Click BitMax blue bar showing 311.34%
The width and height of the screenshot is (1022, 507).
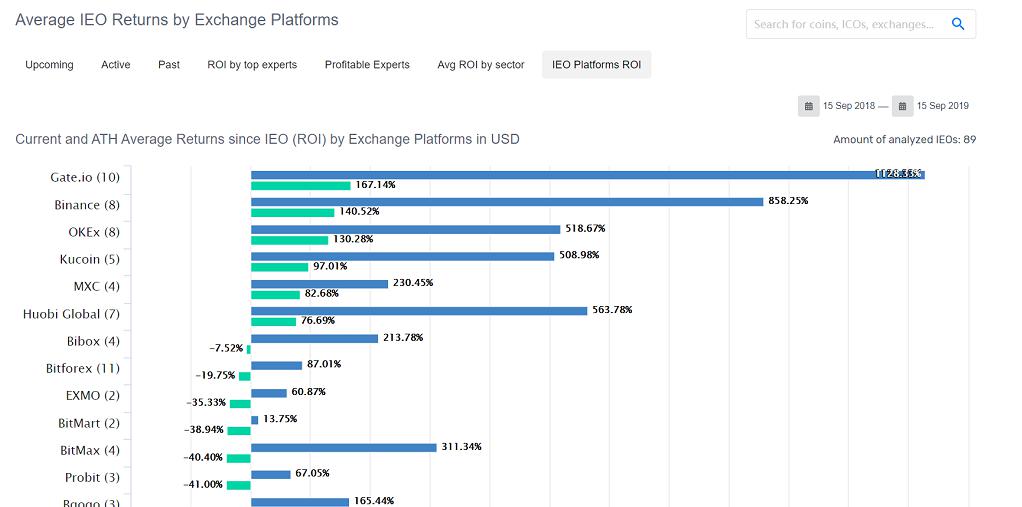coord(343,448)
